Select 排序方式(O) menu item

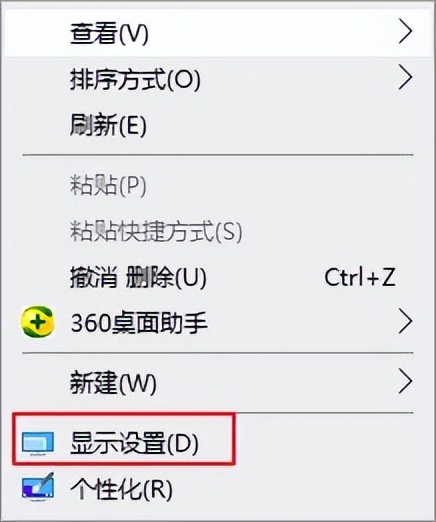[x=218, y=79]
